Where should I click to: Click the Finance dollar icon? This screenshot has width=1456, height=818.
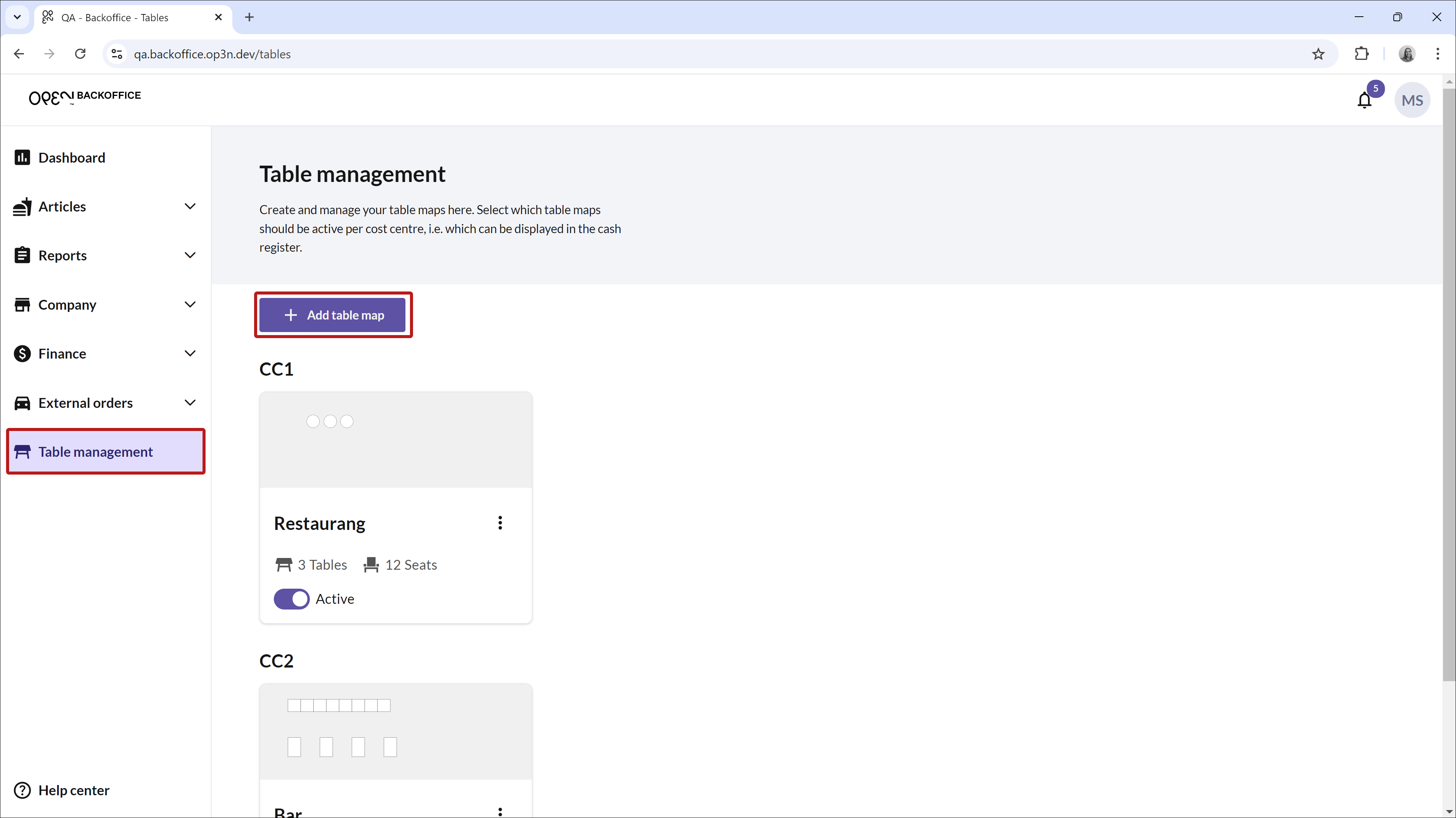(22, 354)
